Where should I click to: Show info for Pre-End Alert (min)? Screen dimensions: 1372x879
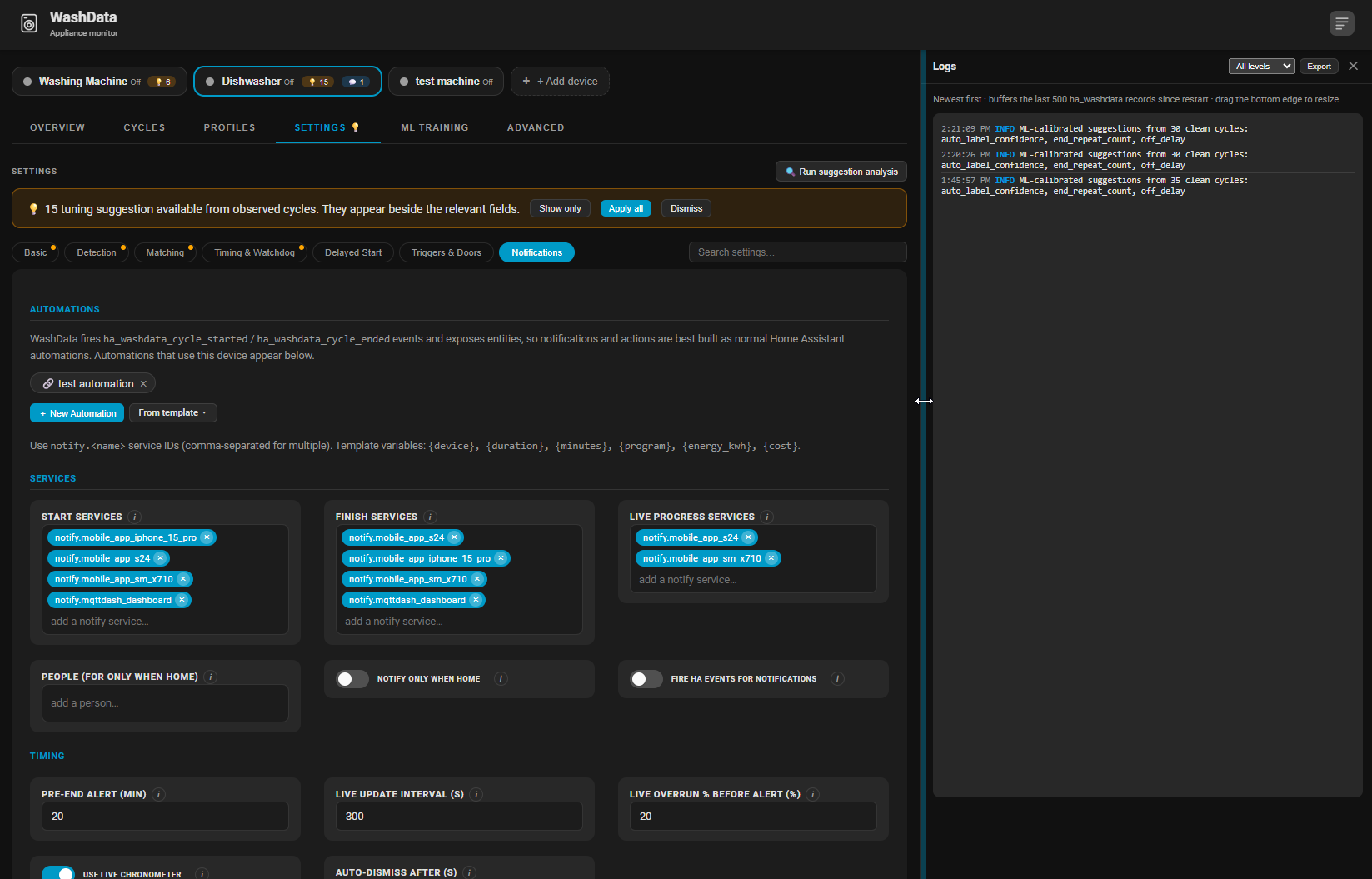click(159, 794)
